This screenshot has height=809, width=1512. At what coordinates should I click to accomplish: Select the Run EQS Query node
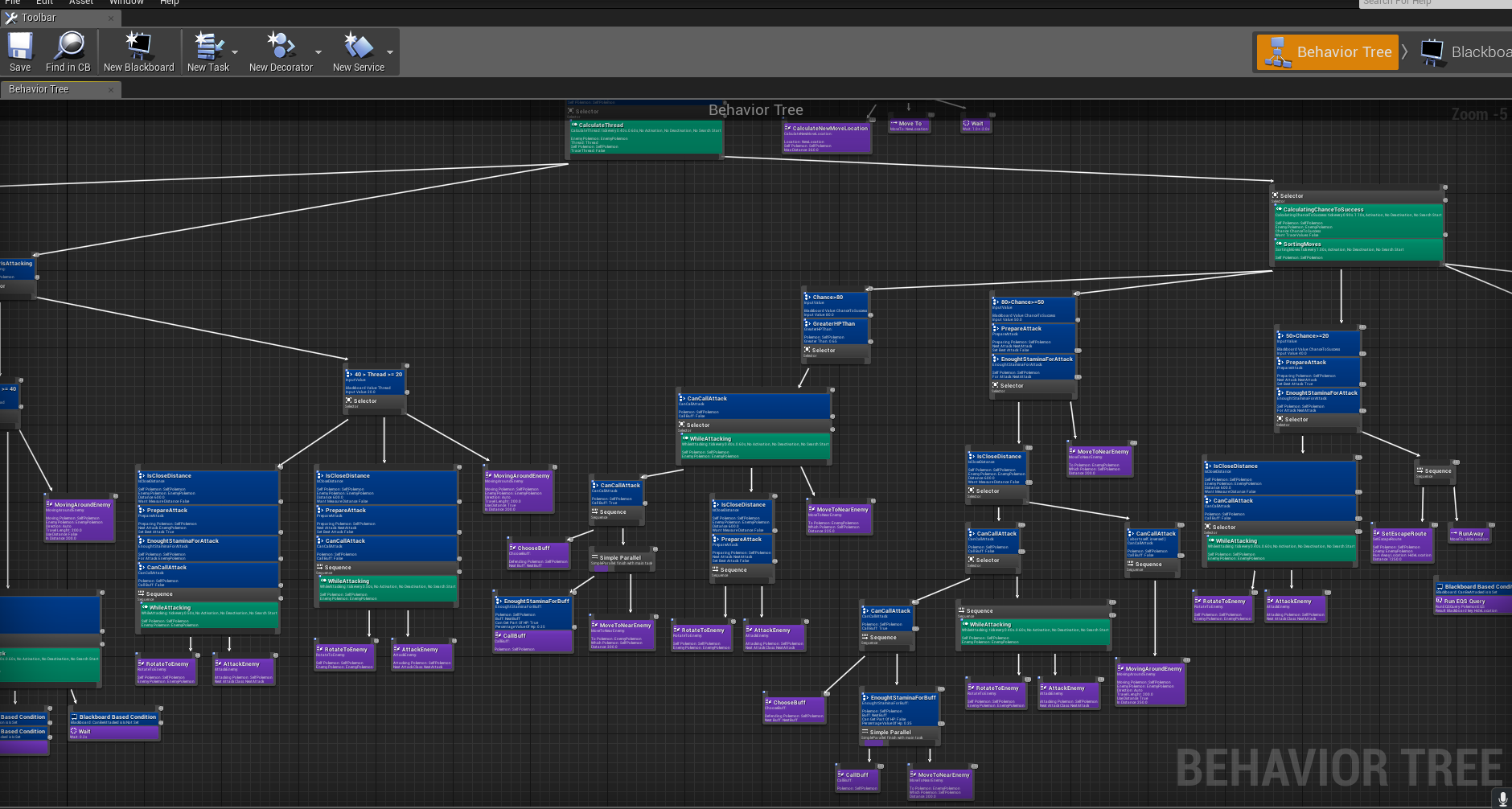click(1473, 605)
